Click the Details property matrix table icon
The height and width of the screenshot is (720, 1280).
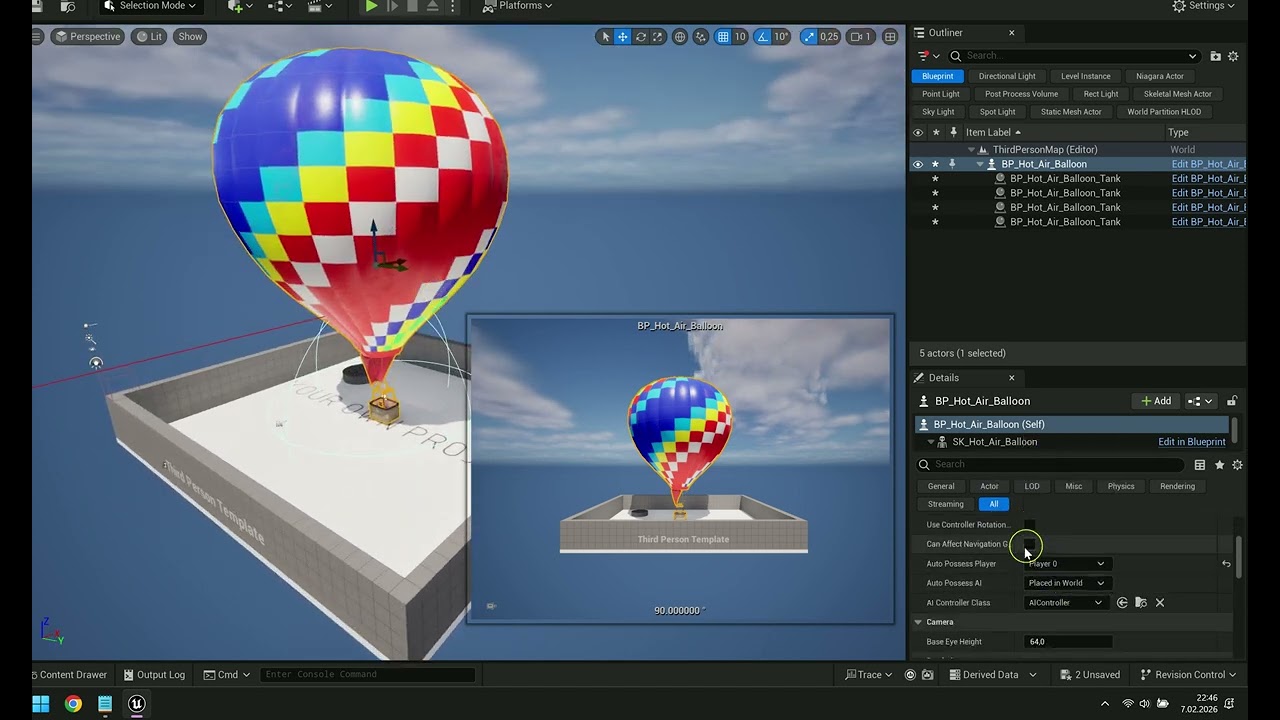1200,465
